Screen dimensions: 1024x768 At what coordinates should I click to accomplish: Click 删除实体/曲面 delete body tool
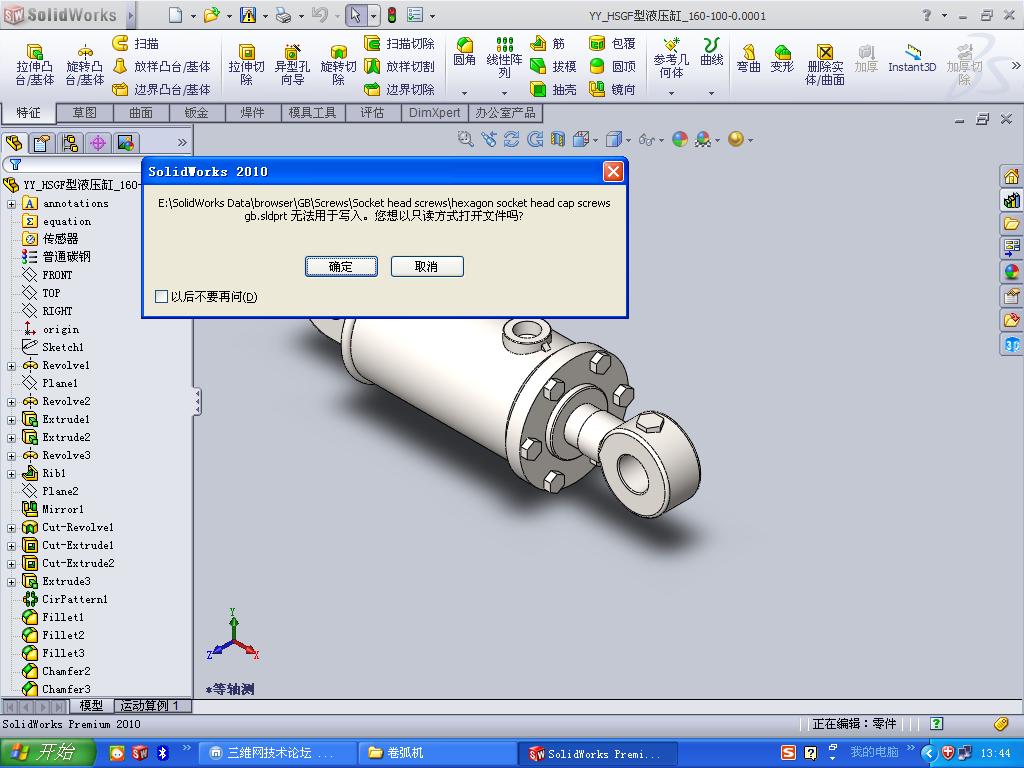pos(825,65)
